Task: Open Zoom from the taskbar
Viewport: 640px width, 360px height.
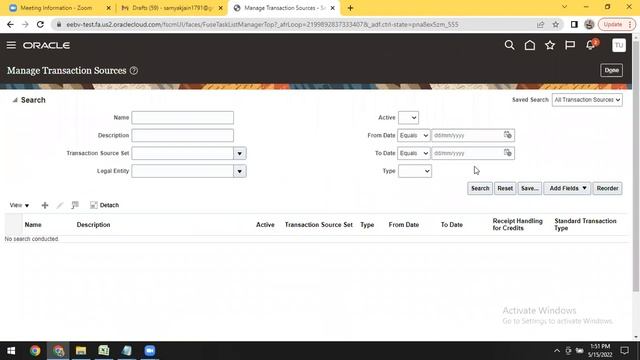Action: pos(150,351)
